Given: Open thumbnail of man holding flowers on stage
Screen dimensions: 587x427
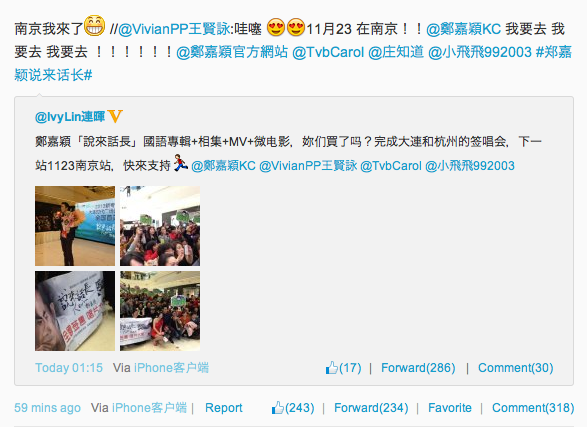Looking at the screenshot, I should pos(75,226).
